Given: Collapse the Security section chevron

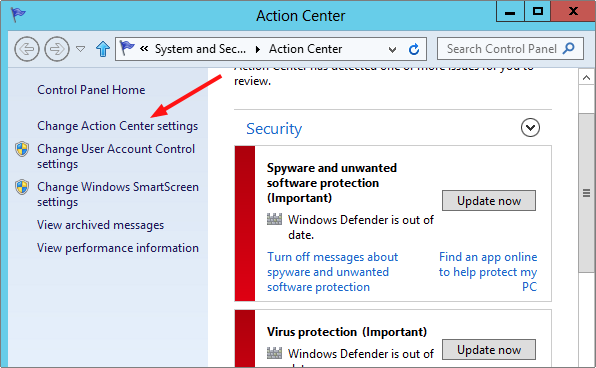Looking at the screenshot, I should [x=530, y=127].
